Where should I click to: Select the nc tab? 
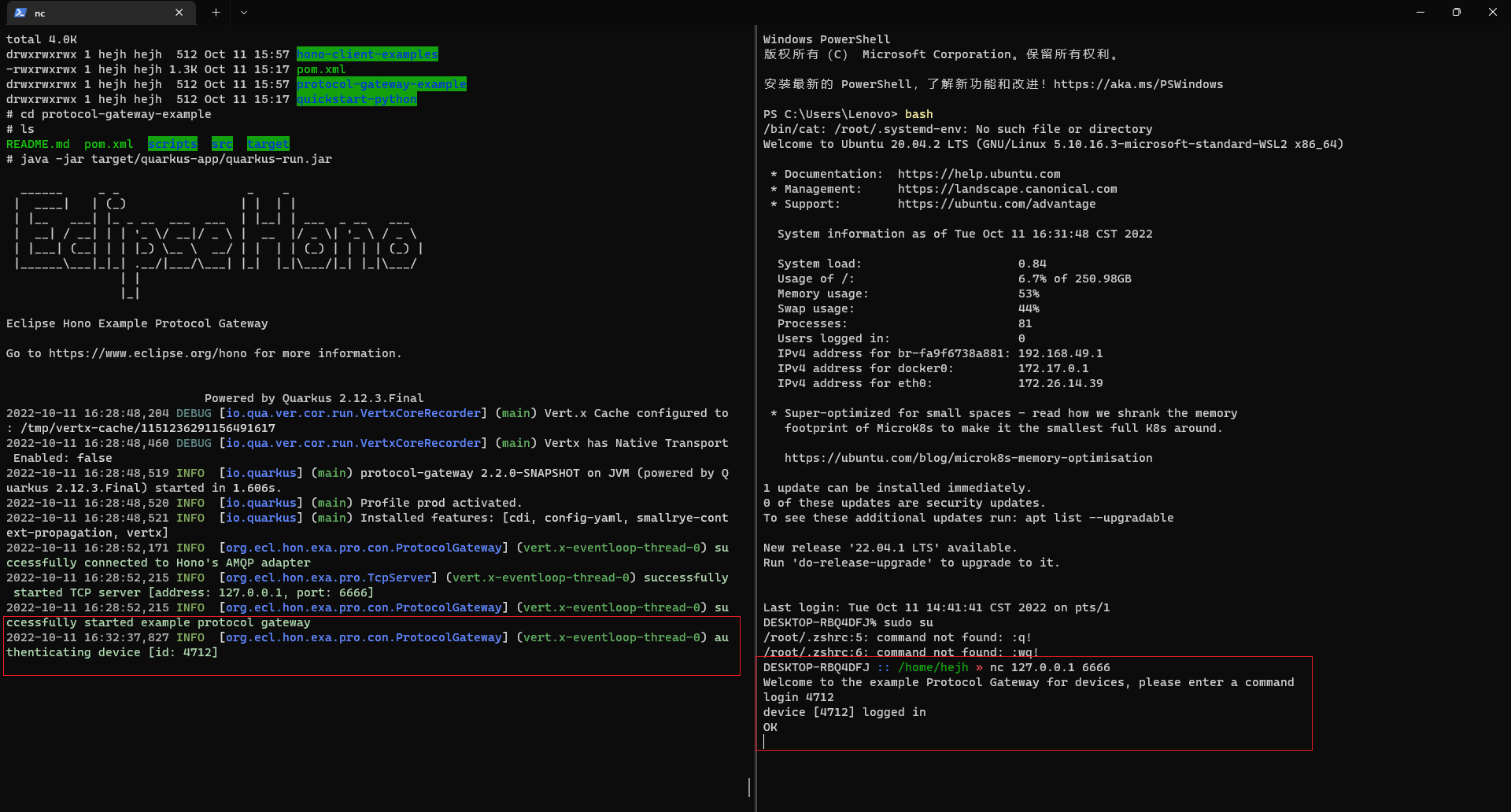pos(94,13)
